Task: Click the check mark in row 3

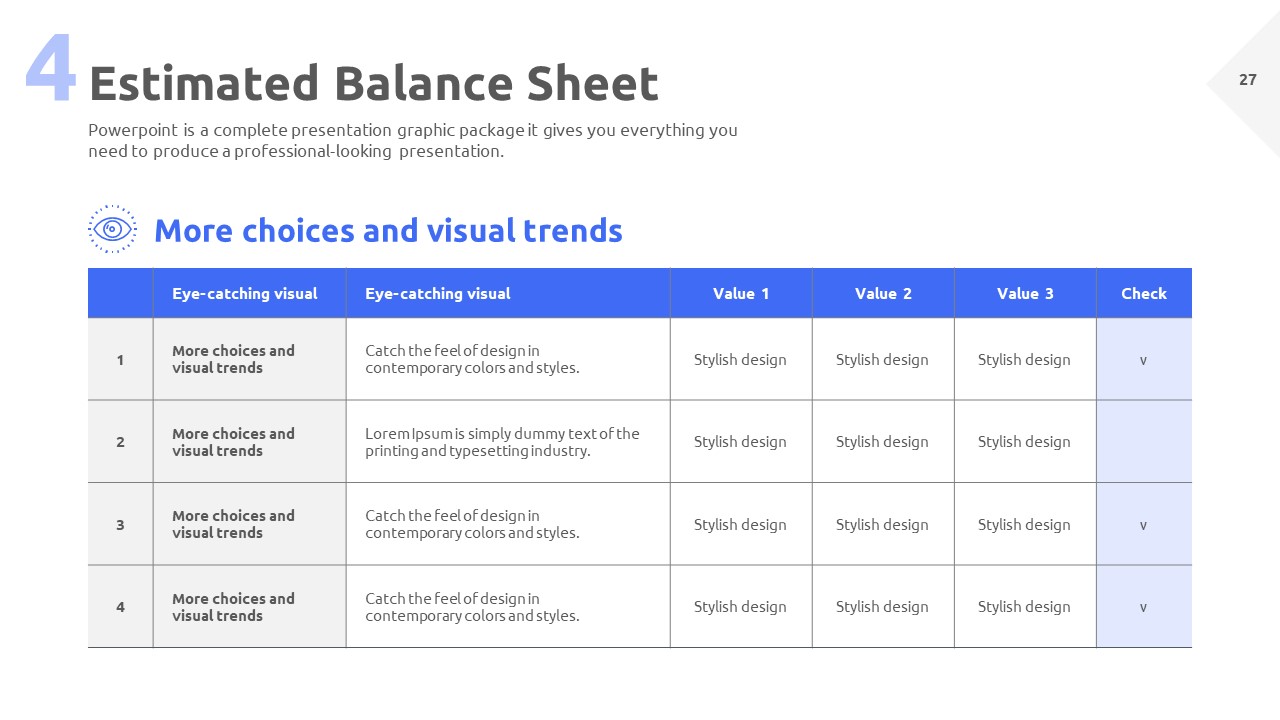Action: (1143, 525)
